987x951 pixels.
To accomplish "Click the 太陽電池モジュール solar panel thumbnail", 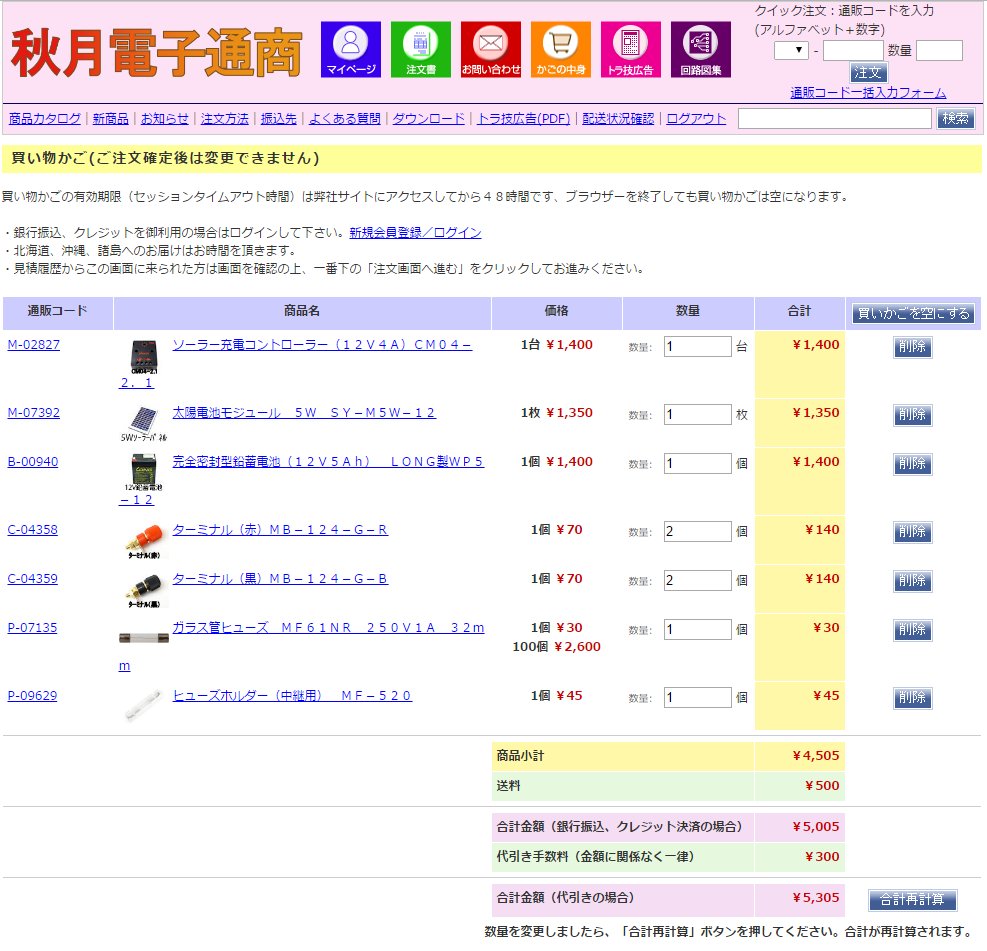I will tap(144, 423).
